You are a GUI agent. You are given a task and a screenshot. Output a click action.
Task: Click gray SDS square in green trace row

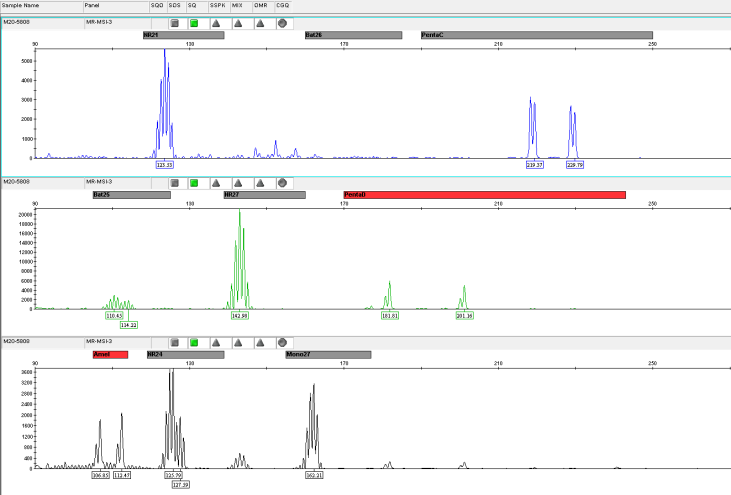point(175,183)
